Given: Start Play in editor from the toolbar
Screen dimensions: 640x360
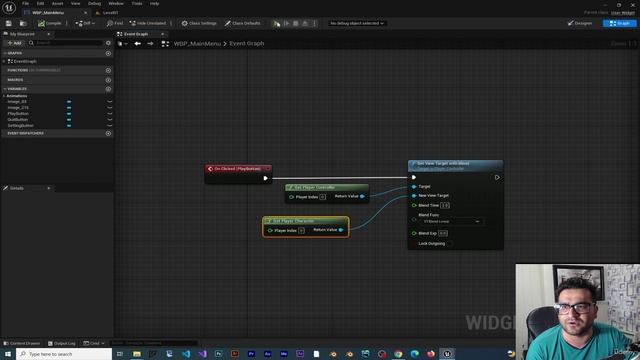Looking at the screenshot, I should pos(277,23).
